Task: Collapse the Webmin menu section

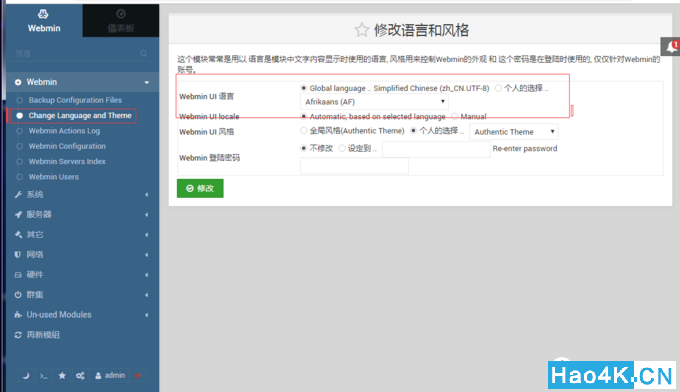Action: (147, 82)
